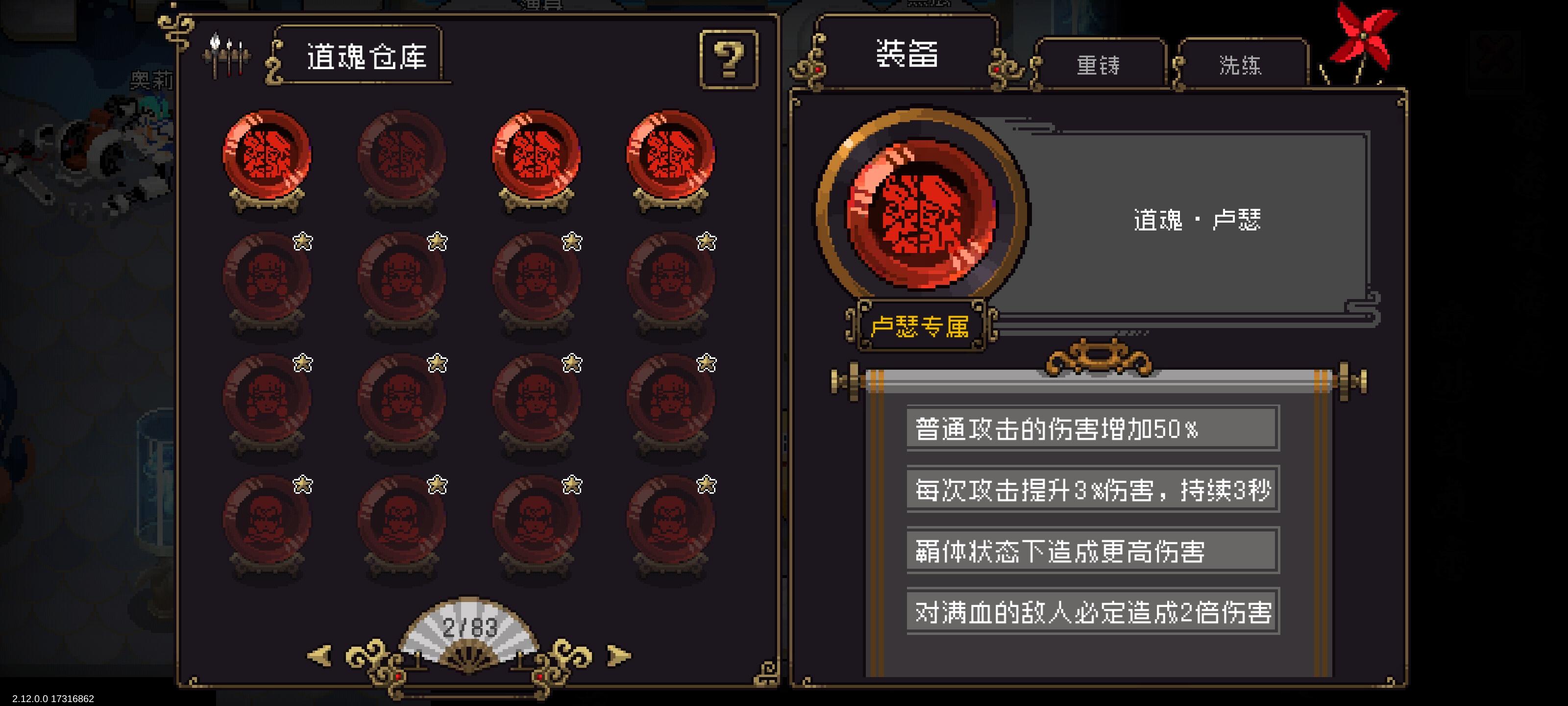Click the 卢瑟专属 label
The image size is (1568, 706).
pyautogui.click(x=920, y=327)
